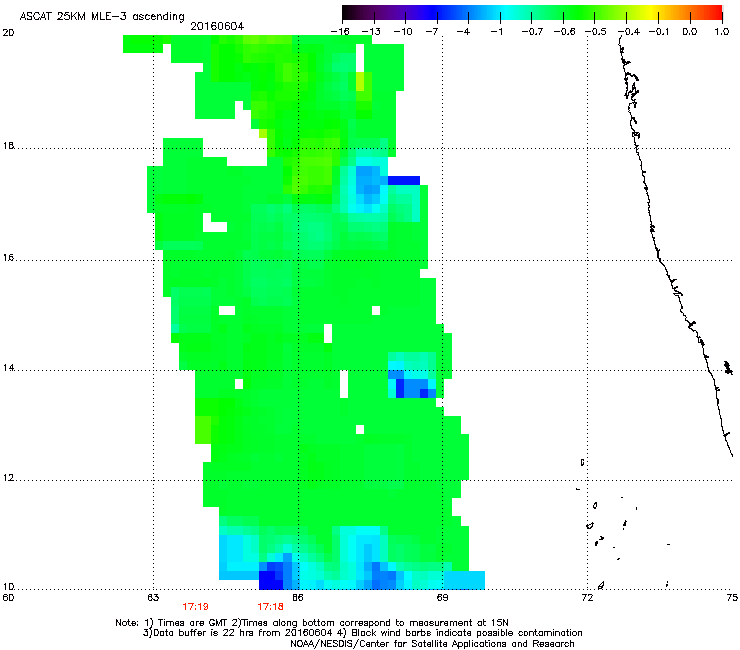Screen dimensions: 740x650
Task: Click the longitude label 60
Action: coord(8,598)
